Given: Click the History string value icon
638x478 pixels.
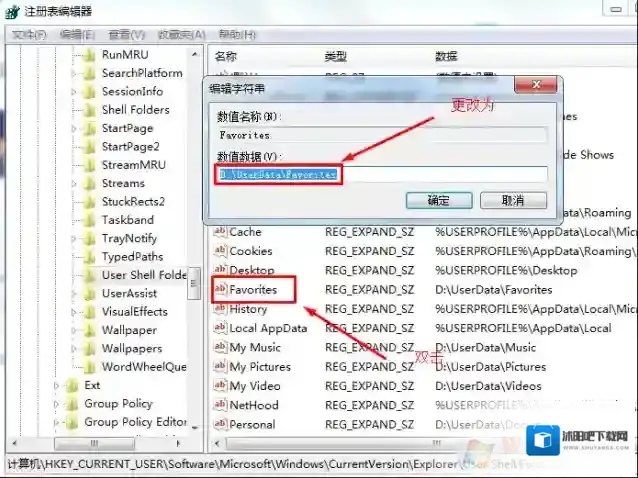Looking at the screenshot, I should 220,308.
